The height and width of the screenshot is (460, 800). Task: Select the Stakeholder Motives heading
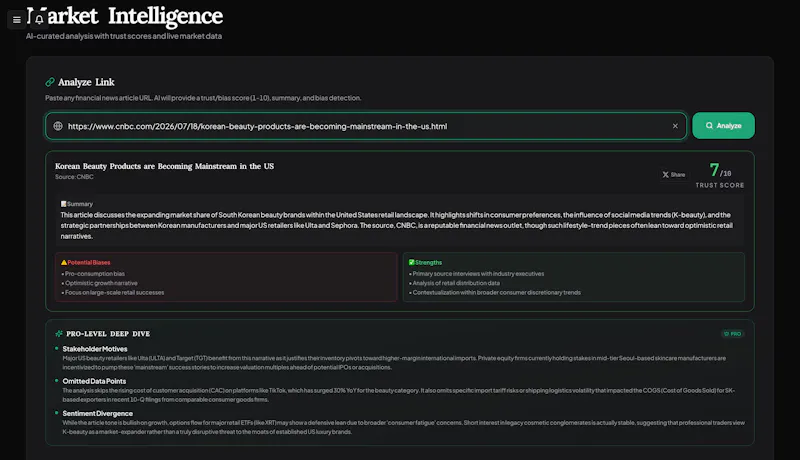click(x=95, y=349)
